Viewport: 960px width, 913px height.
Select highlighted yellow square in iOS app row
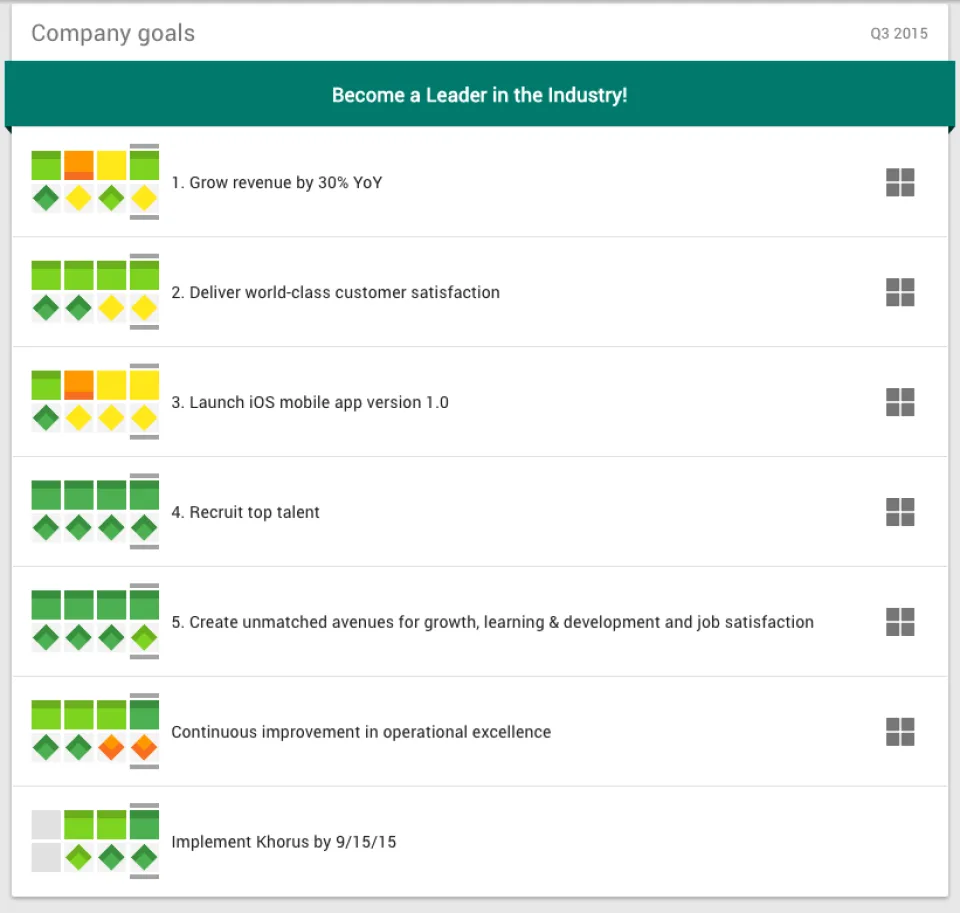point(144,385)
